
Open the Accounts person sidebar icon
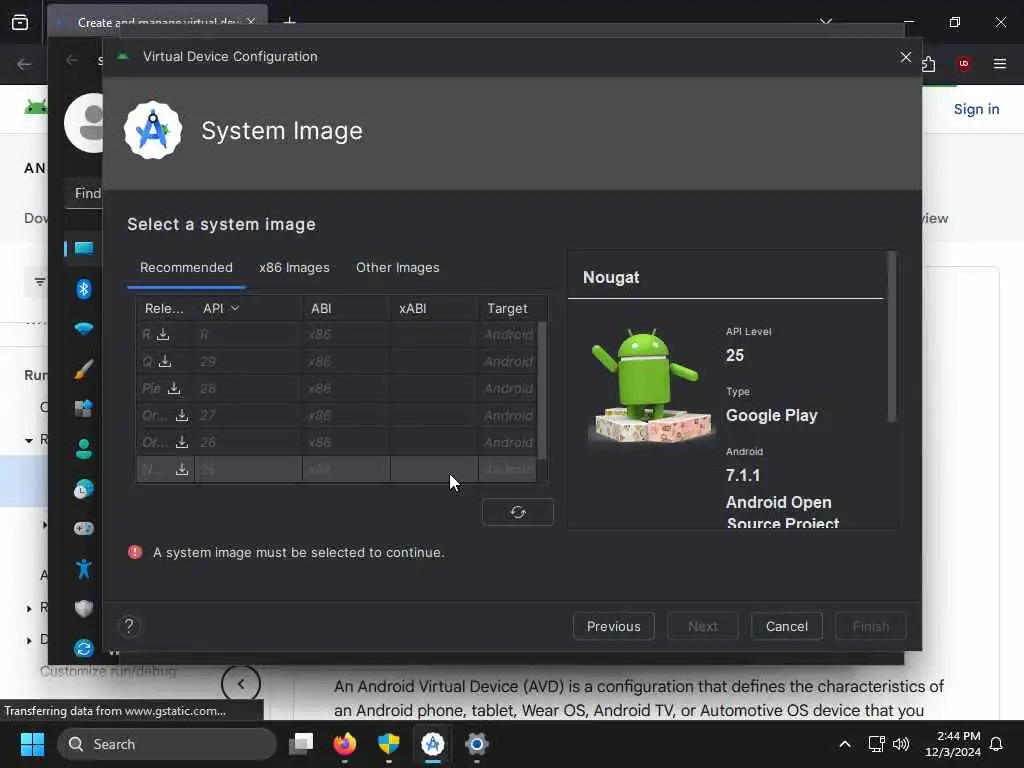[x=84, y=449]
